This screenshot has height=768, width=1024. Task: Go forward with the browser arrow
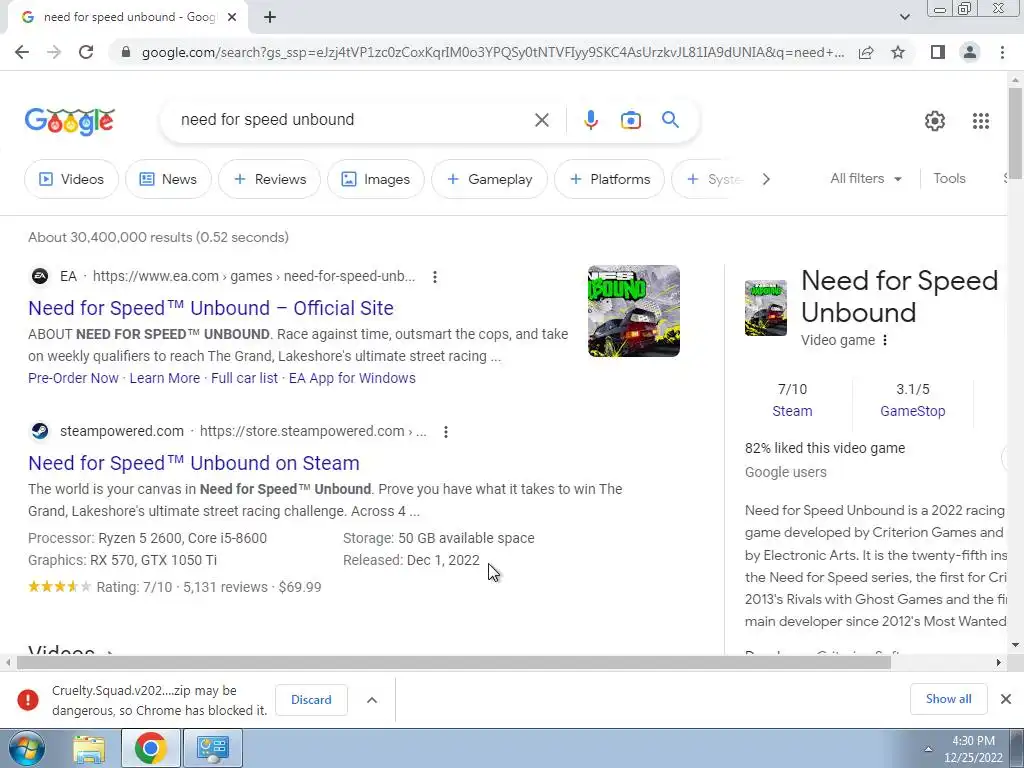point(54,52)
